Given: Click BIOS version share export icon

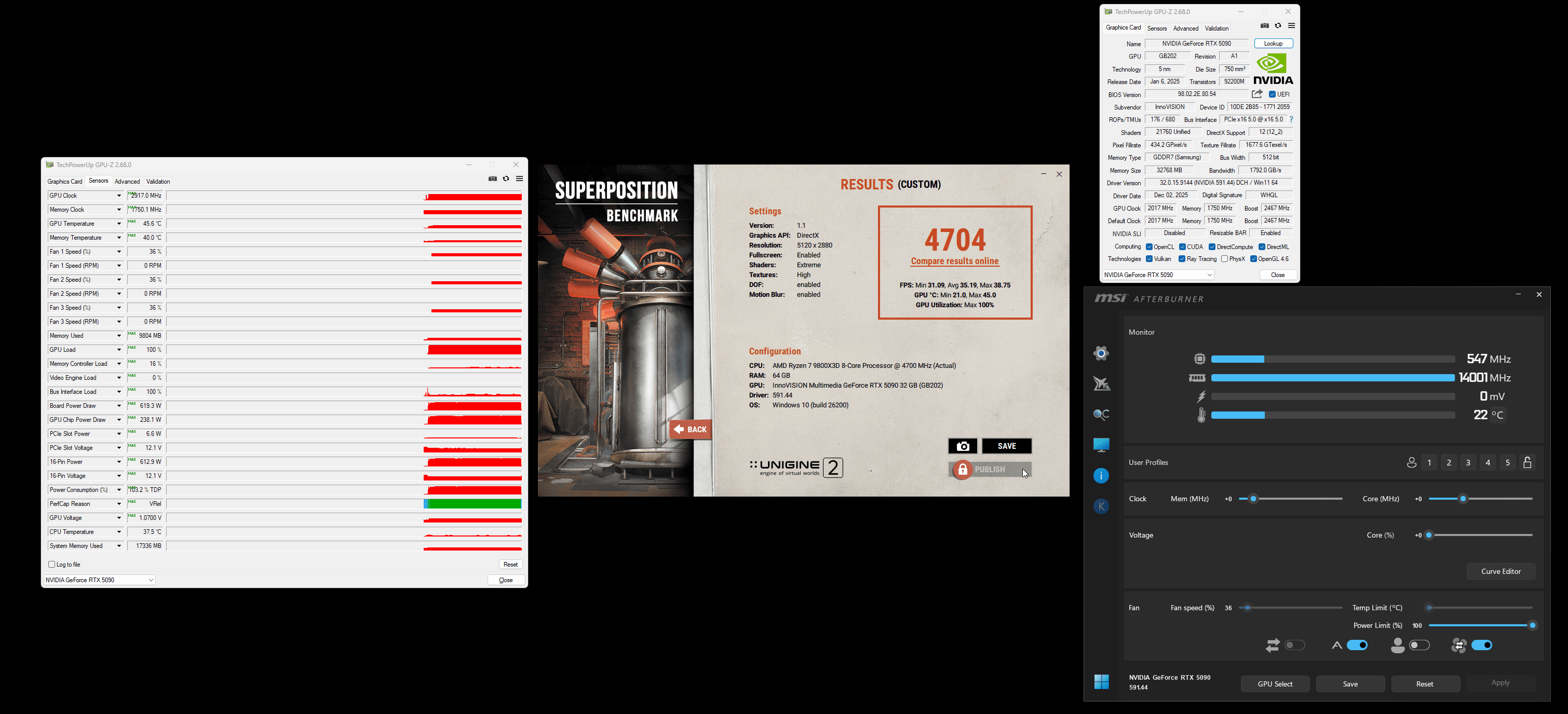Looking at the screenshot, I should click(1257, 94).
